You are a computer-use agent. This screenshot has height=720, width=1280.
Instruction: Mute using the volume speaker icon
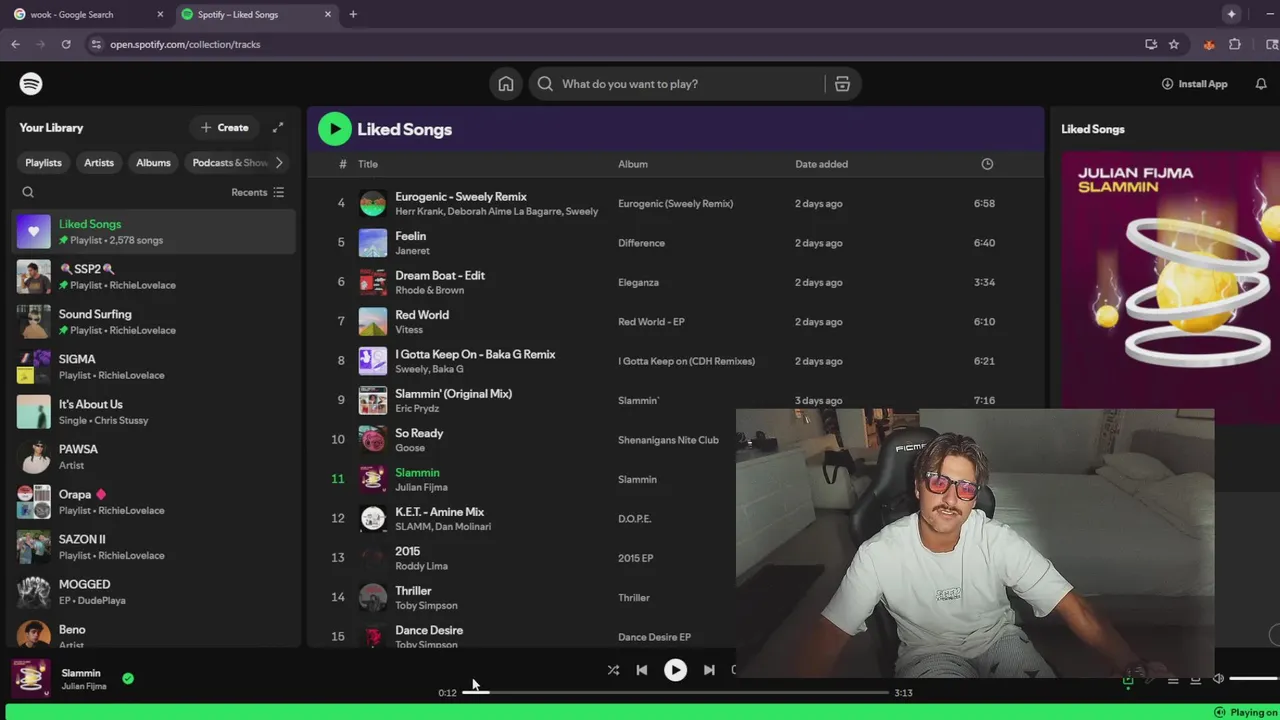[x=1218, y=679]
